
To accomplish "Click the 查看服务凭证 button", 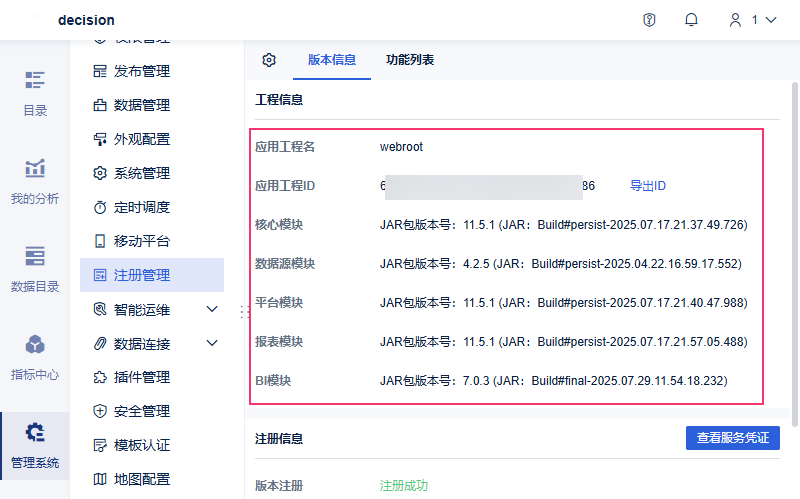I will (733, 438).
